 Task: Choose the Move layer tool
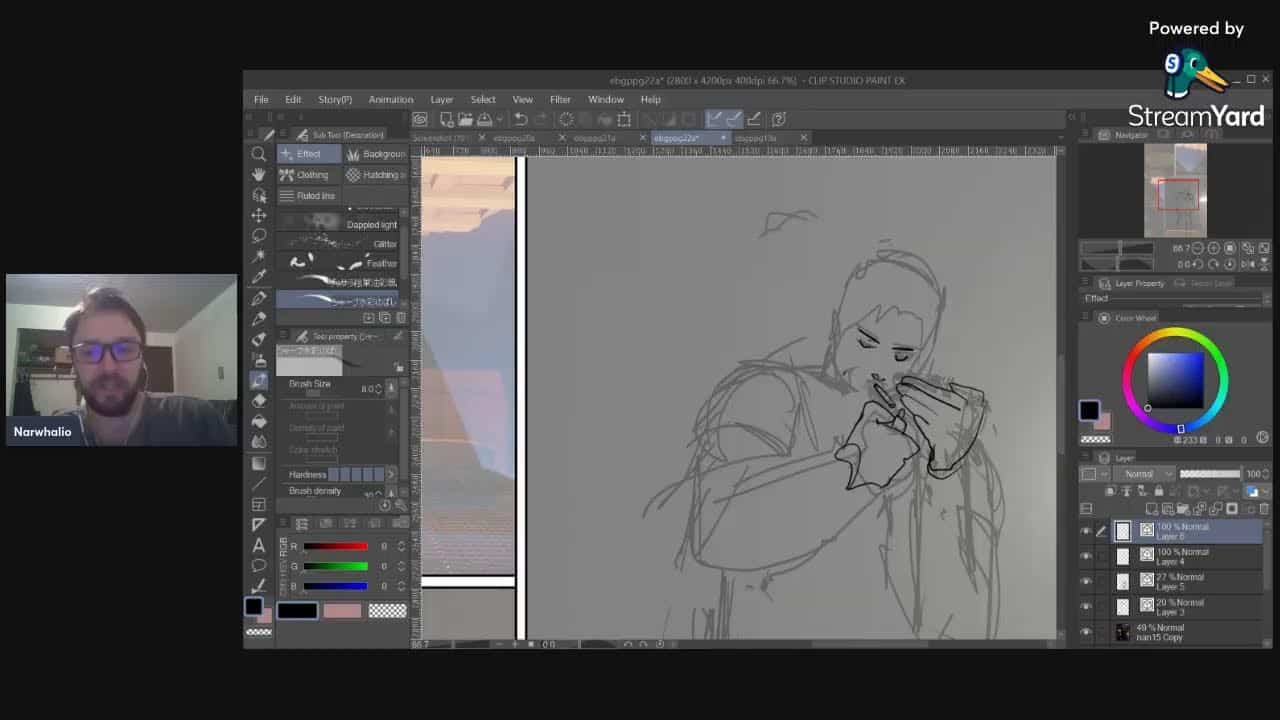point(259,215)
